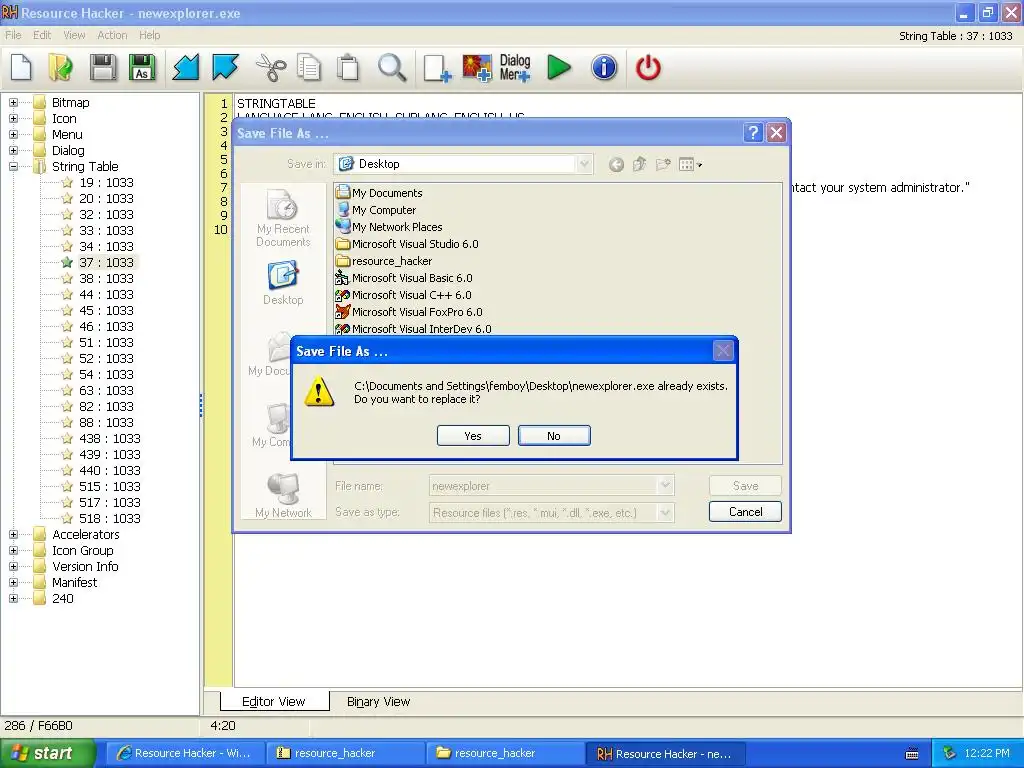Expand the Bitmap tree node
Screen dimensions: 1024x768
coord(13,103)
